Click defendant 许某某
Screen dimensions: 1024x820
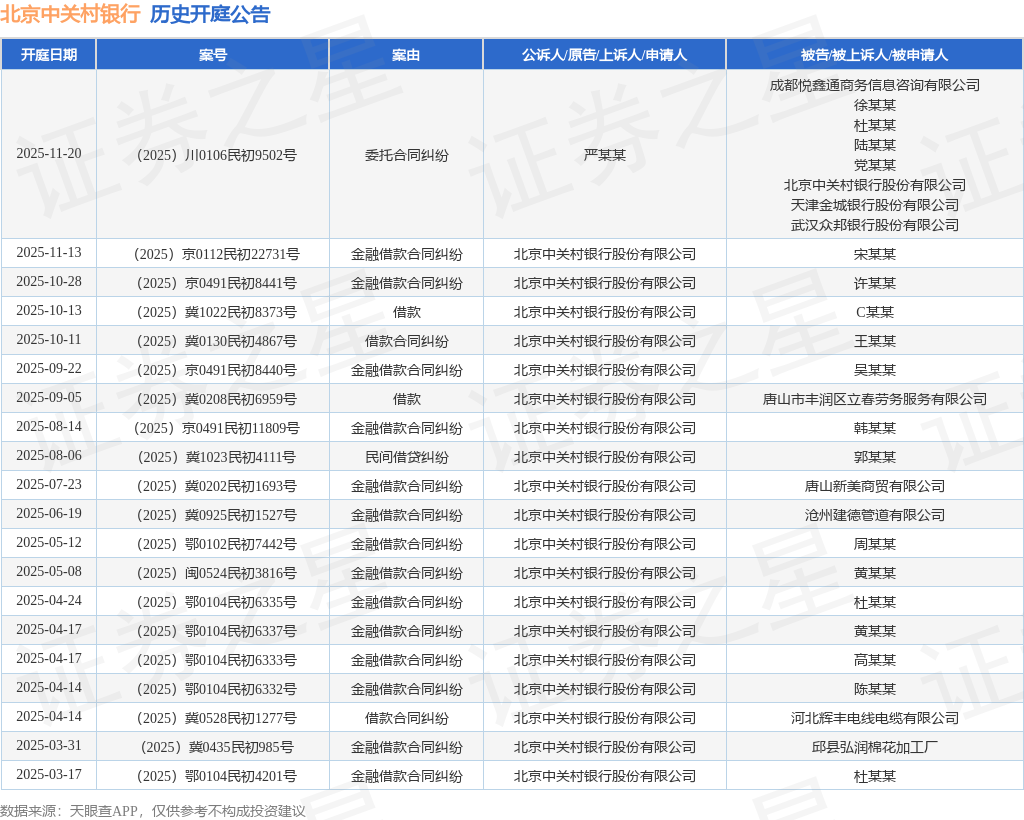tap(874, 283)
